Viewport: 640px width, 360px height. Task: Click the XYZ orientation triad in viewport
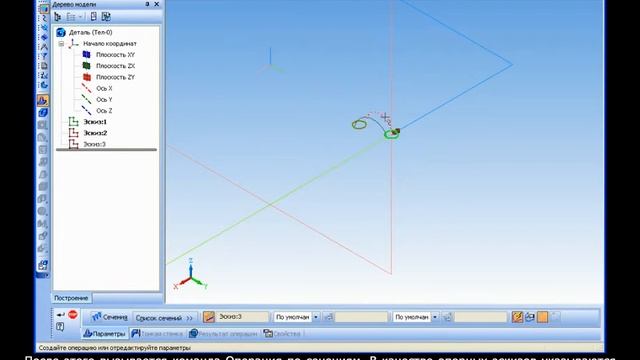click(191, 275)
